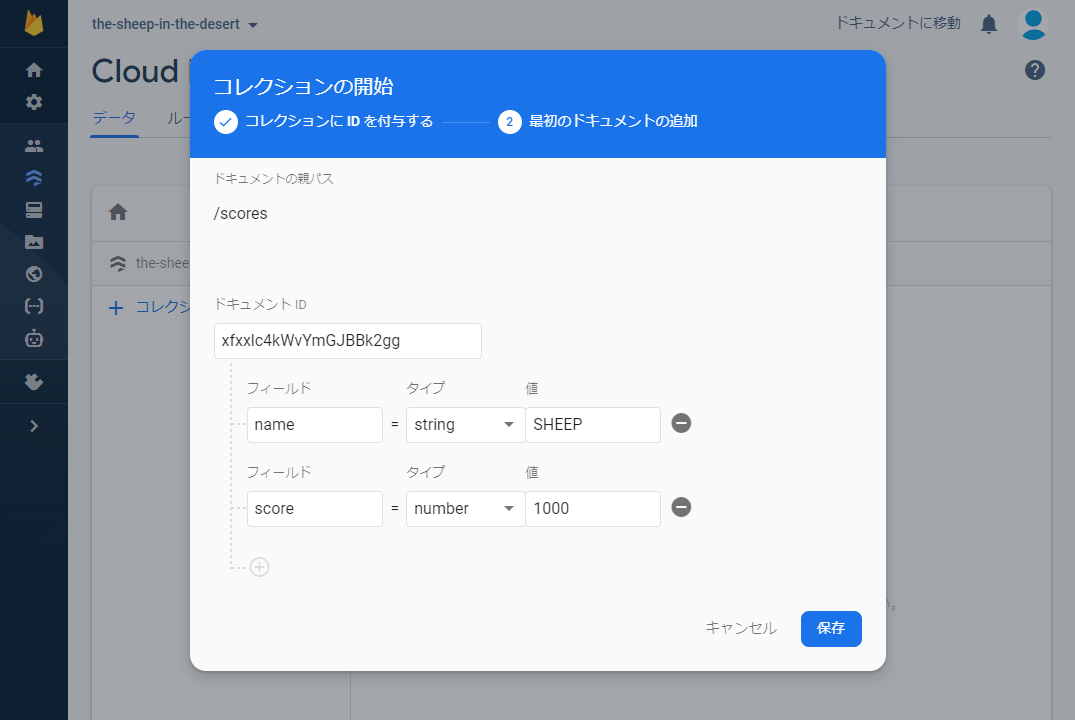Click the /scores parent path text

point(241,214)
